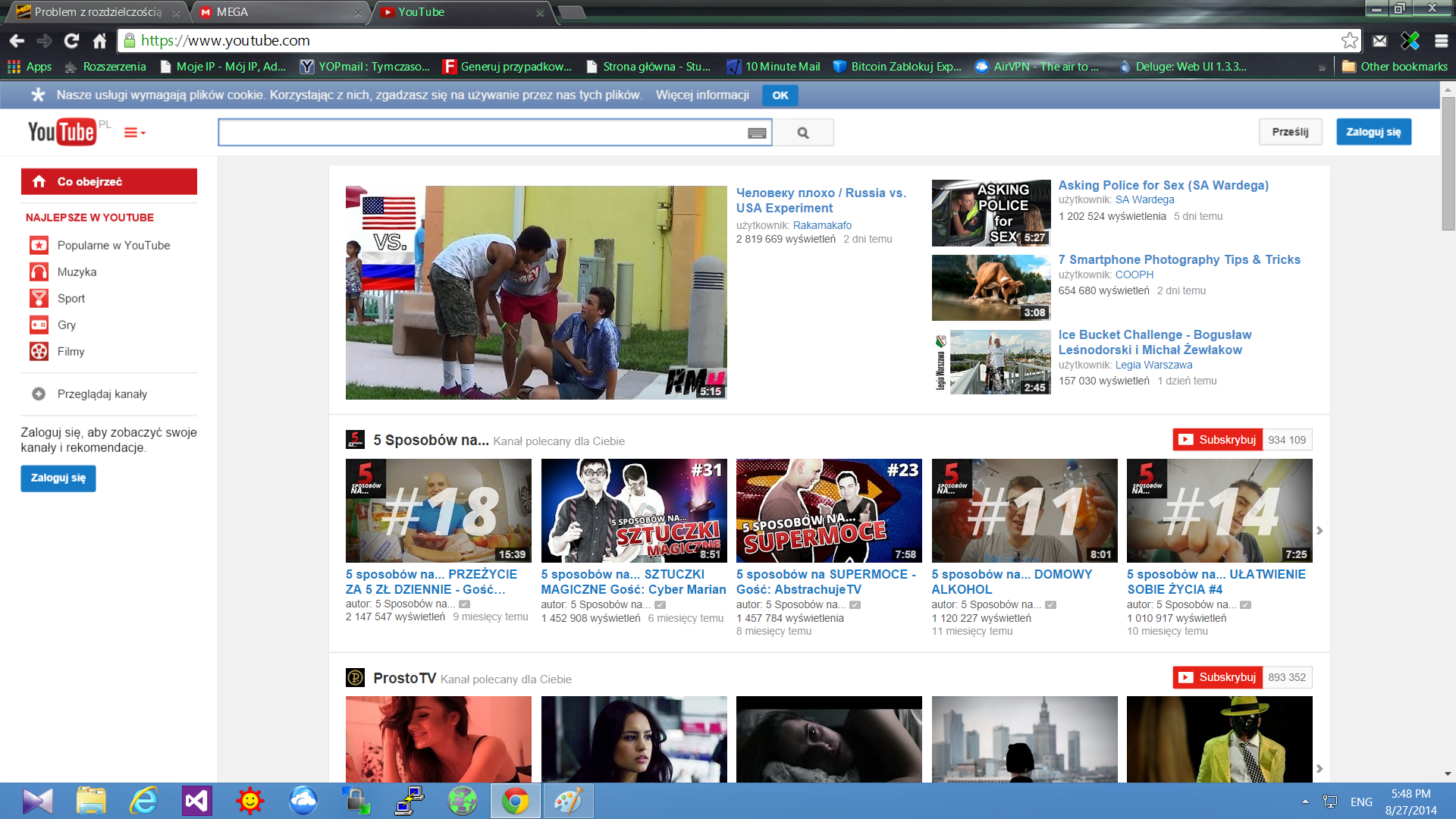Accept cookies with the OK button
Viewport: 1456px width, 819px height.
click(x=780, y=96)
